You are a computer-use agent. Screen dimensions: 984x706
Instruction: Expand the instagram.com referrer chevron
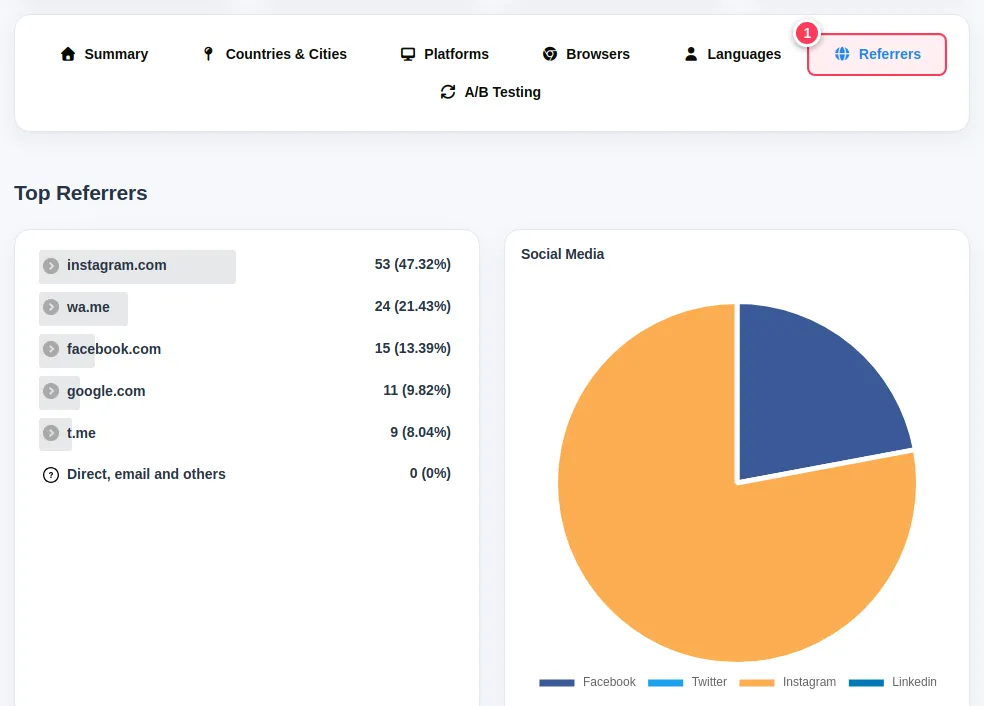(x=51, y=266)
